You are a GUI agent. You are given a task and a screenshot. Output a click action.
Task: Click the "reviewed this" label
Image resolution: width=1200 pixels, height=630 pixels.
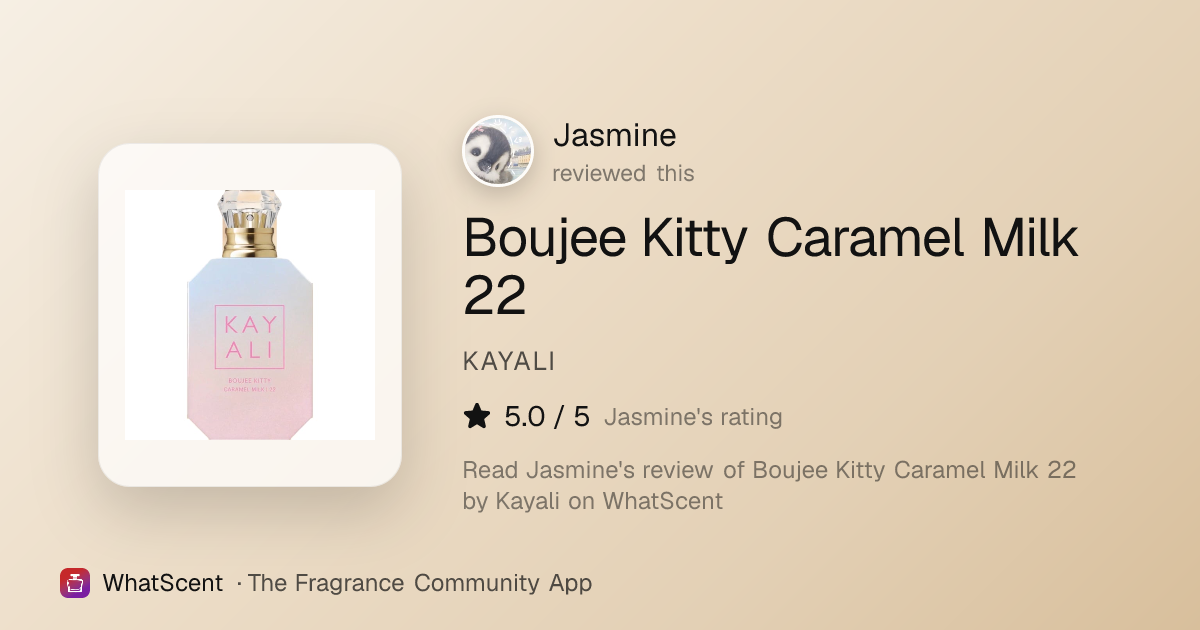(623, 173)
